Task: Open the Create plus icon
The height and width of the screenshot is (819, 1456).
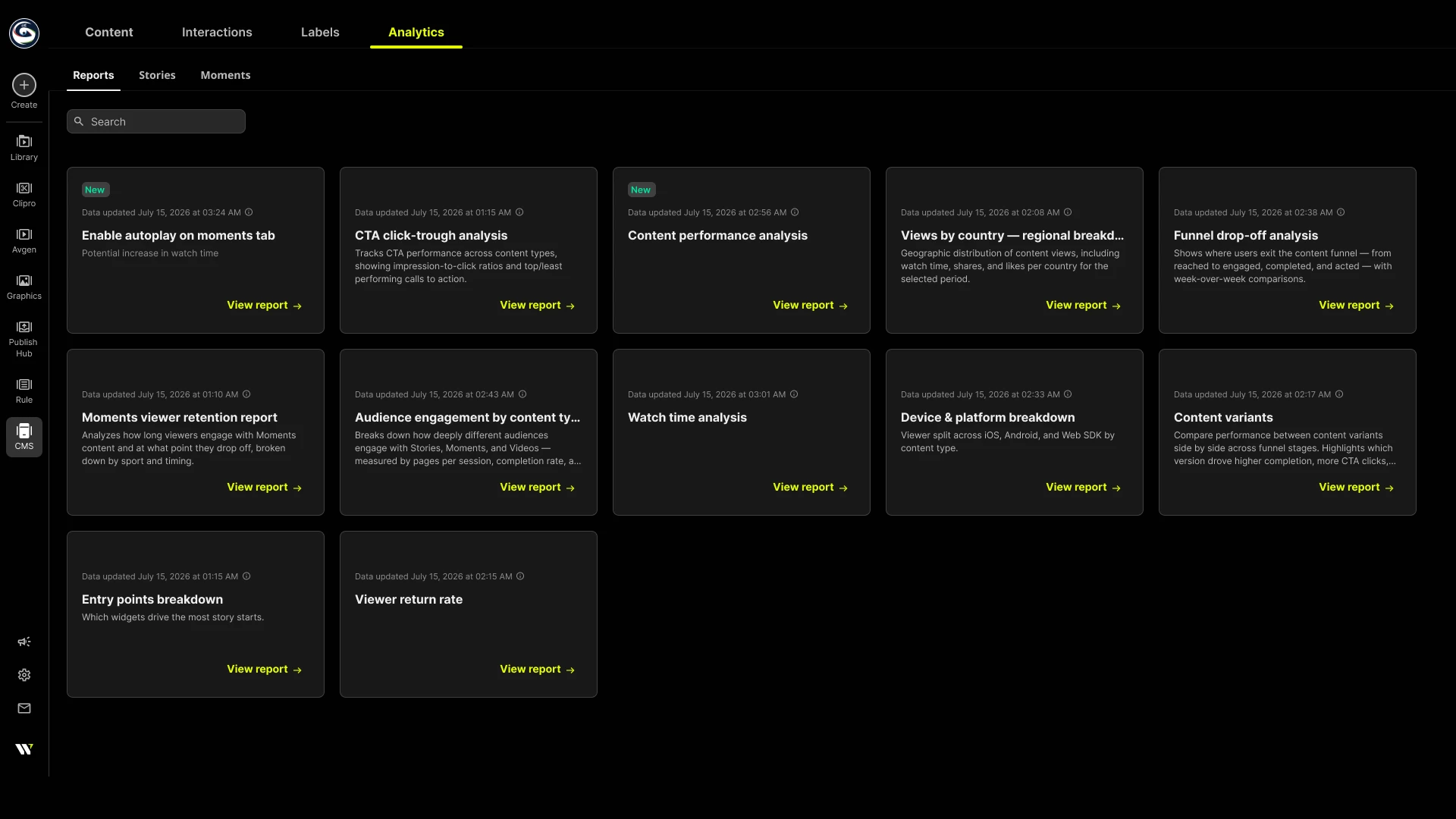Action: pyautogui.click(x=24, y=85)
